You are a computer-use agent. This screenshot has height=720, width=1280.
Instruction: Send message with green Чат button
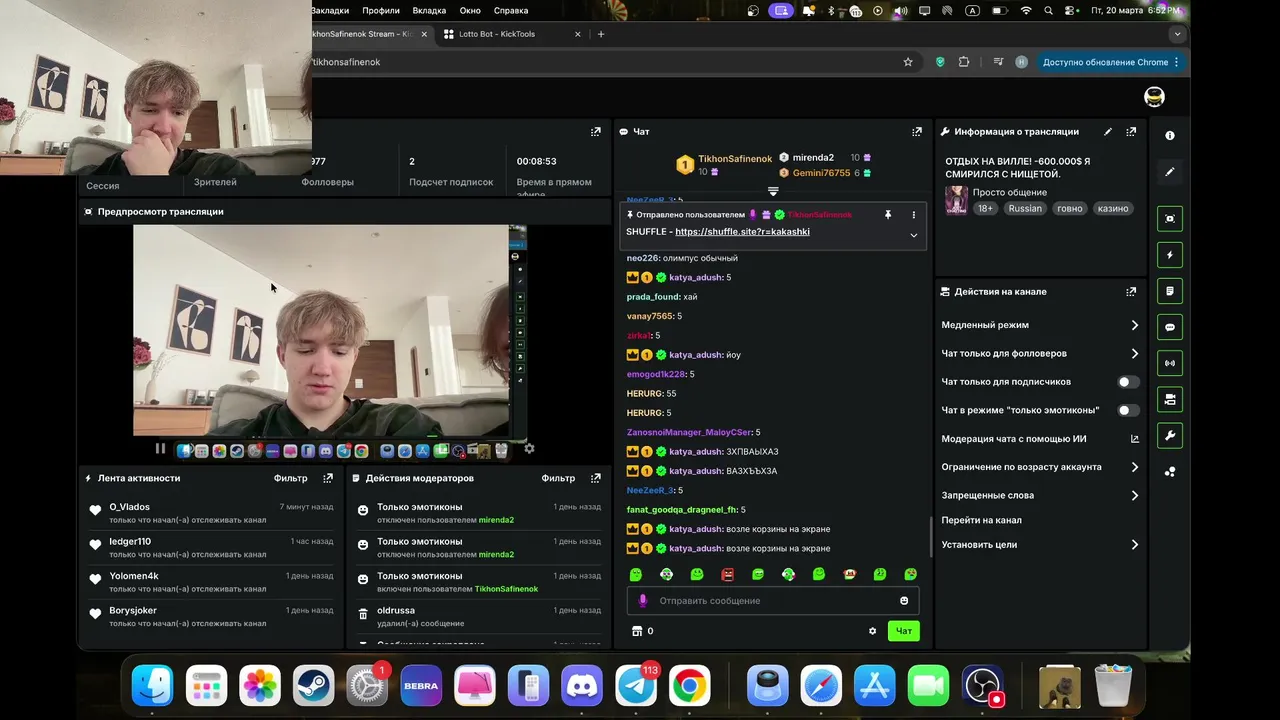pos(904,631)
